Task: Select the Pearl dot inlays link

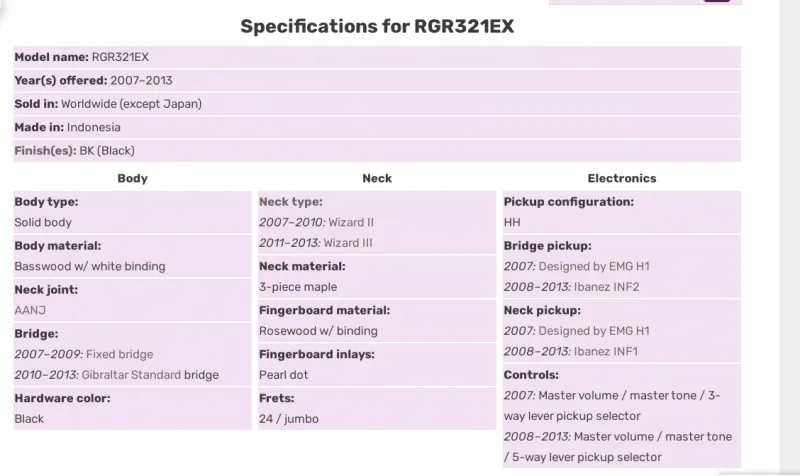Action: point(284,375)
